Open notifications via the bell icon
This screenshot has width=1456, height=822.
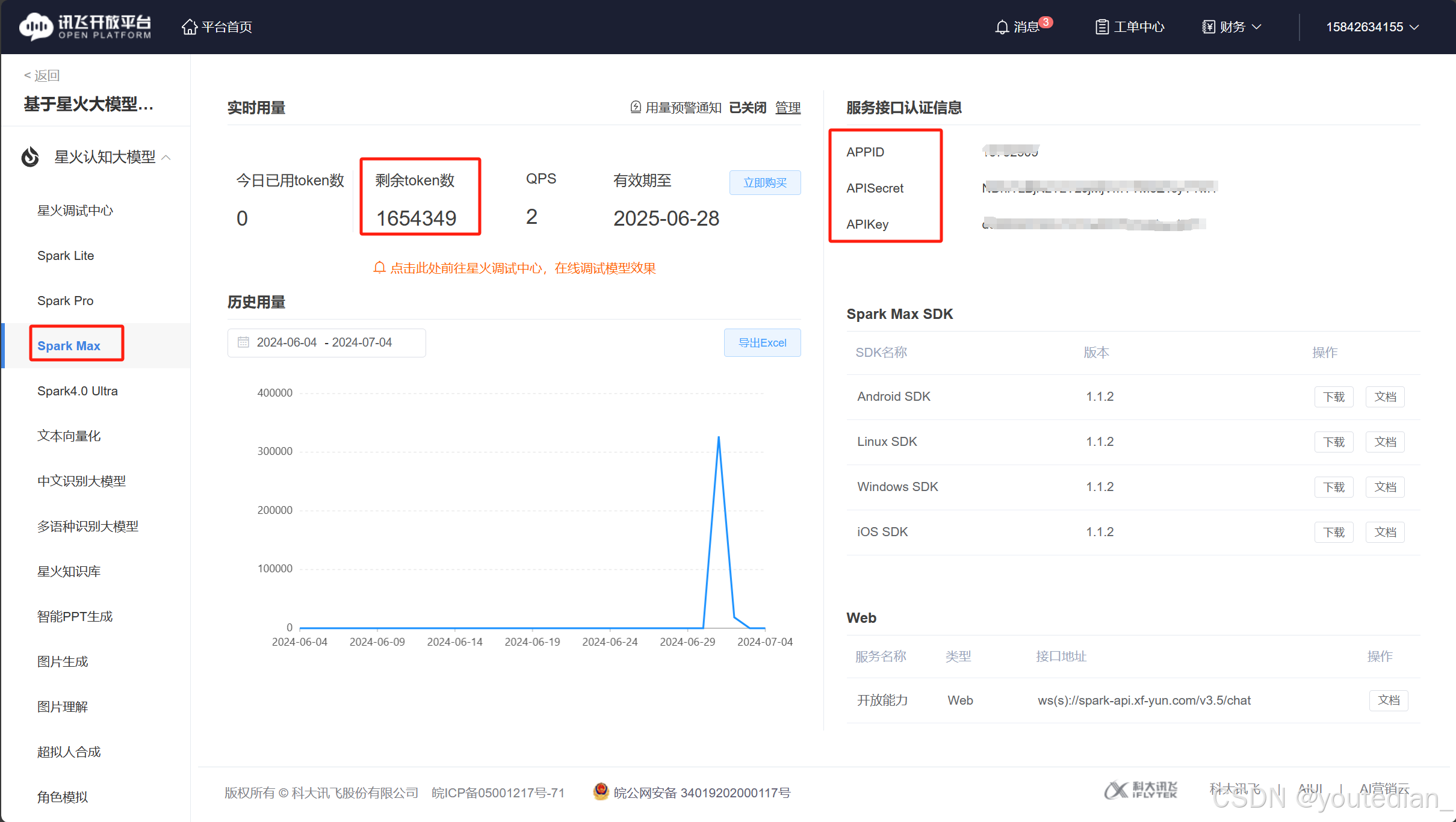click(1002, 26)
